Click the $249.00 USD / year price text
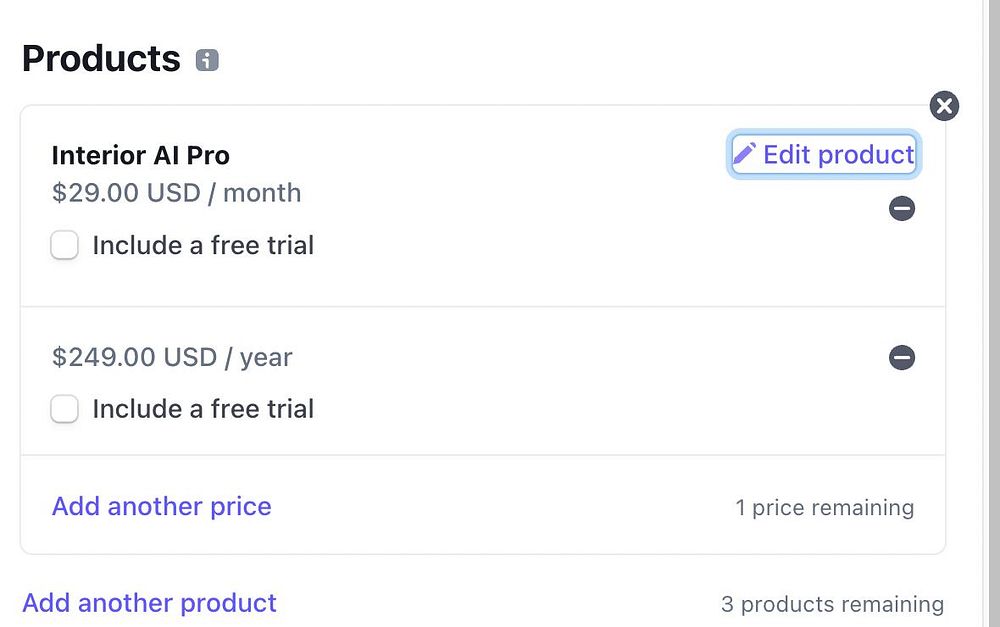The width and height of the screenshot is (1000, 627). (172, 357)
